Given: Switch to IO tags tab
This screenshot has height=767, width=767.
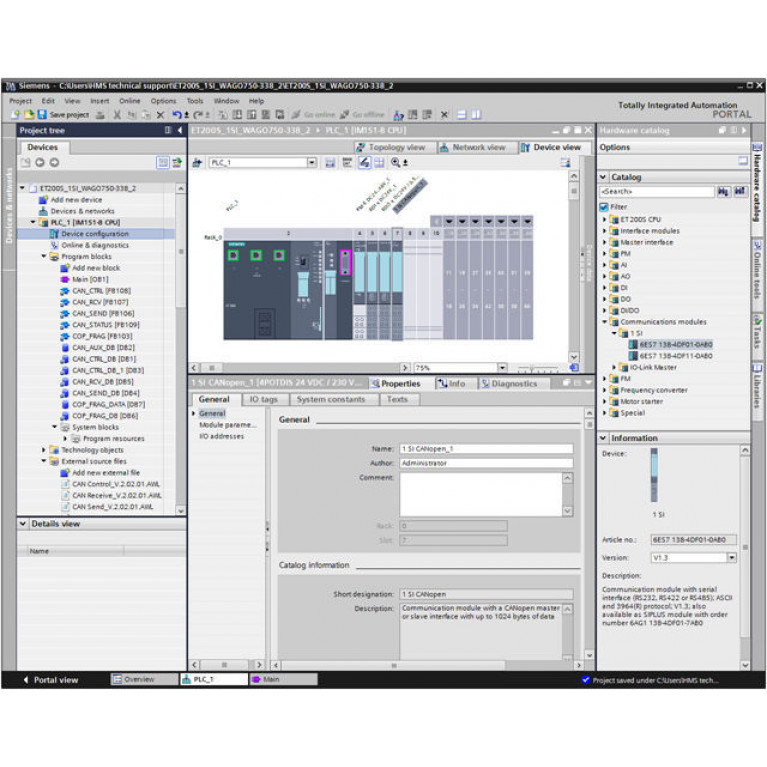Looking at the screenshot, I should tap(263, 400).
